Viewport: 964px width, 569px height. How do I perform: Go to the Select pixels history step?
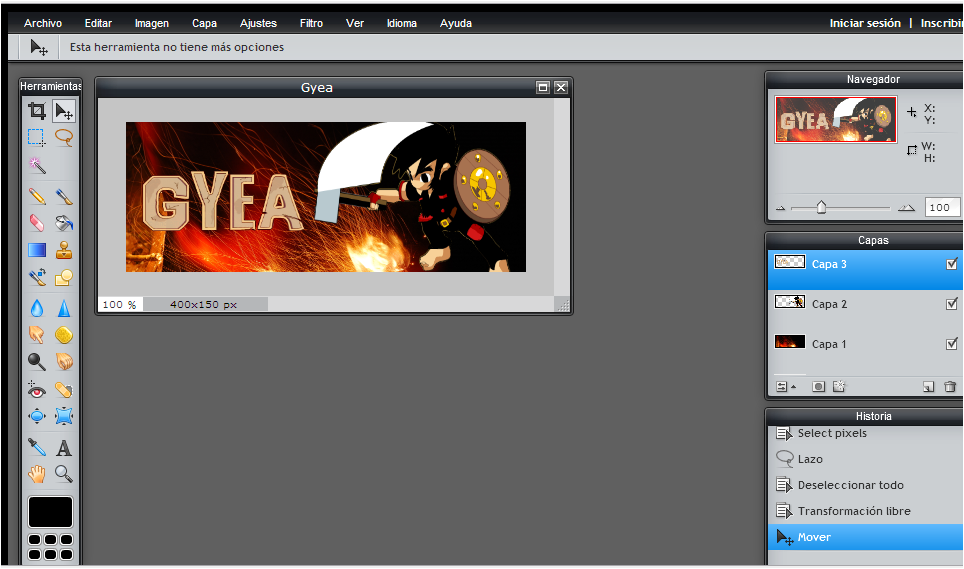pos(865,433)
